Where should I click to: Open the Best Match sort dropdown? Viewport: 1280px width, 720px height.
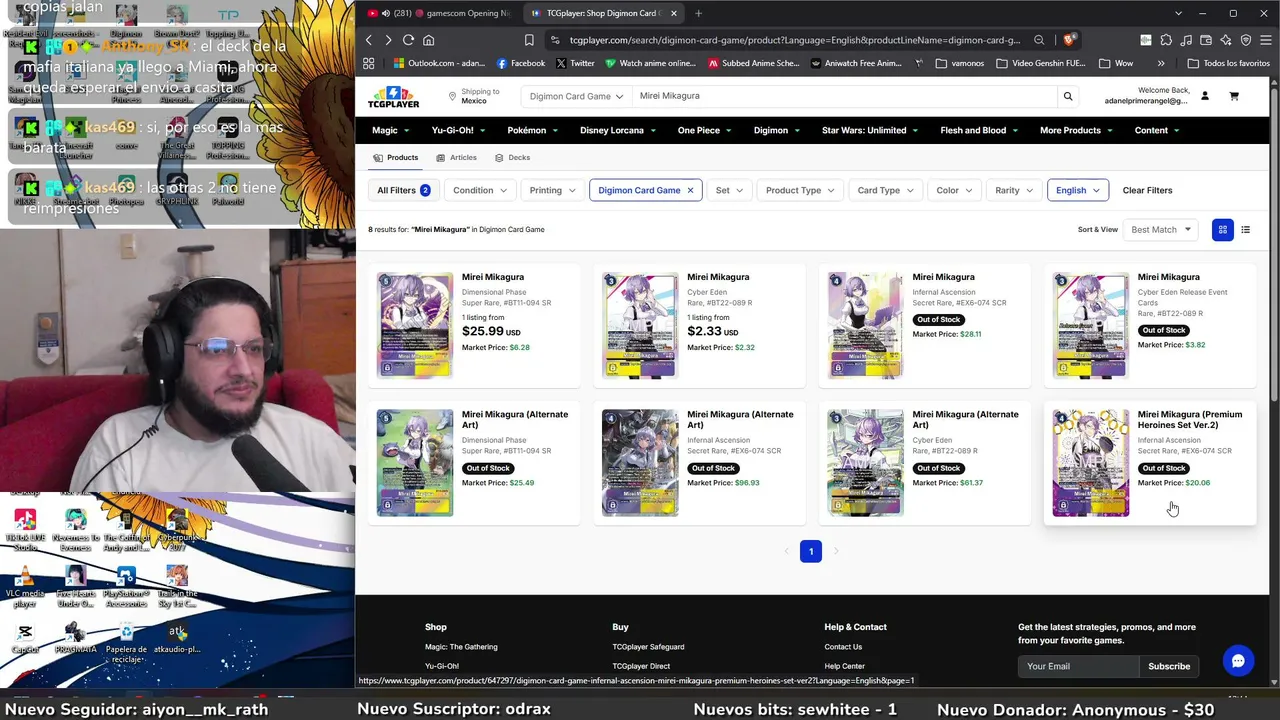click(x=1161, y=230)
